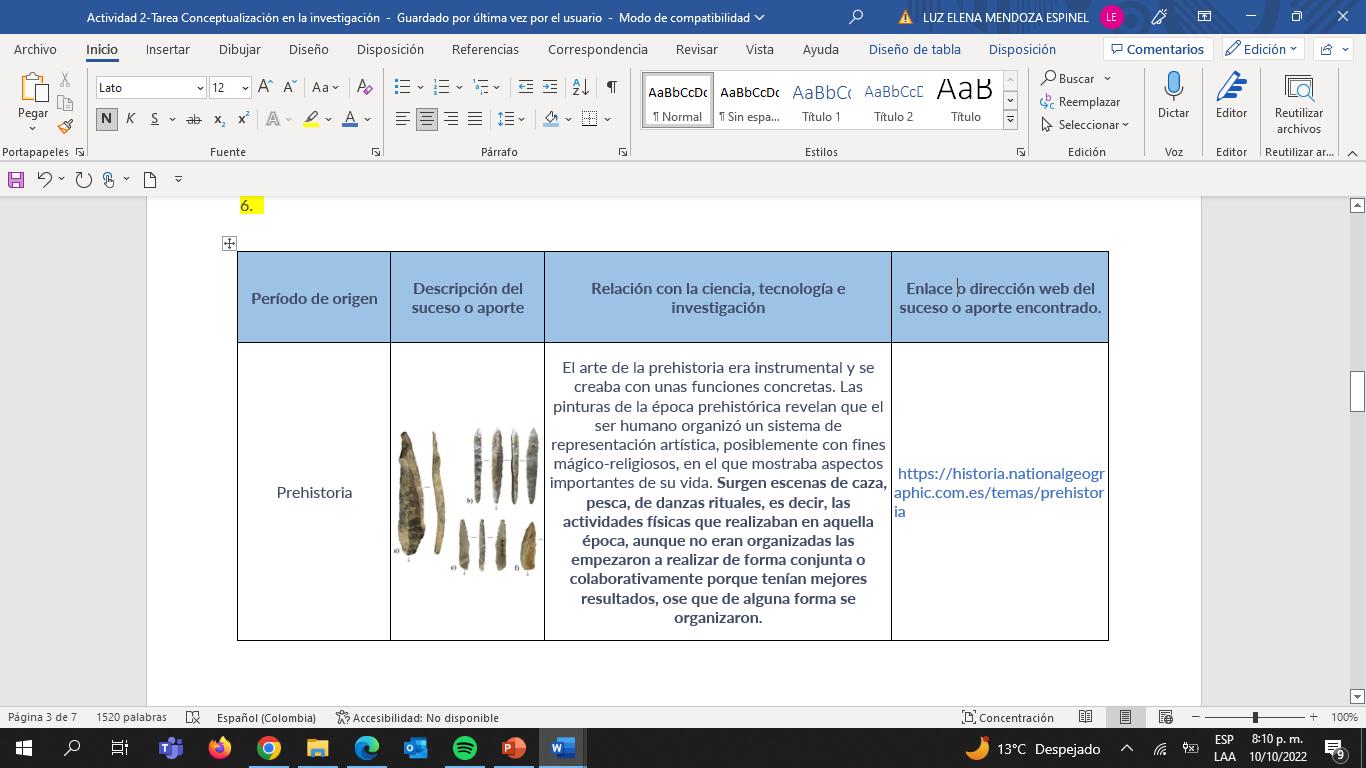Click the Clear Formatting icon

tap(365, 87)
